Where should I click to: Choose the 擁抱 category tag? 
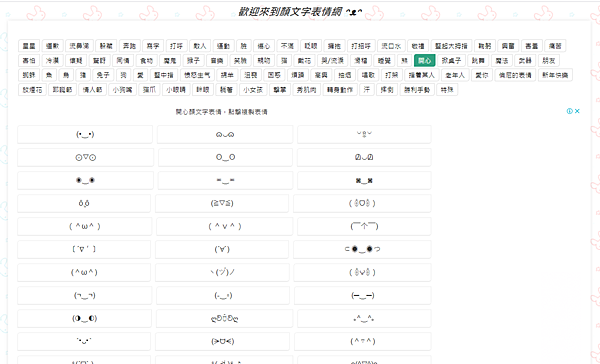[x=334, y=46]
